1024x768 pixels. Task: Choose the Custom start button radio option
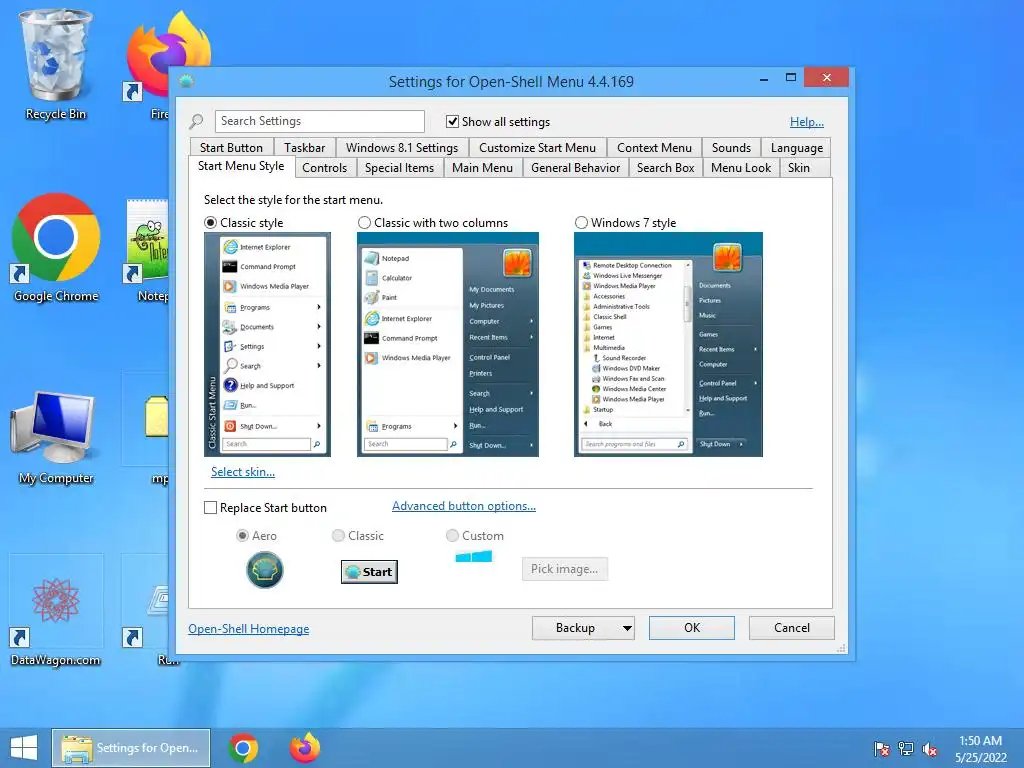click(x=452, y=536)
